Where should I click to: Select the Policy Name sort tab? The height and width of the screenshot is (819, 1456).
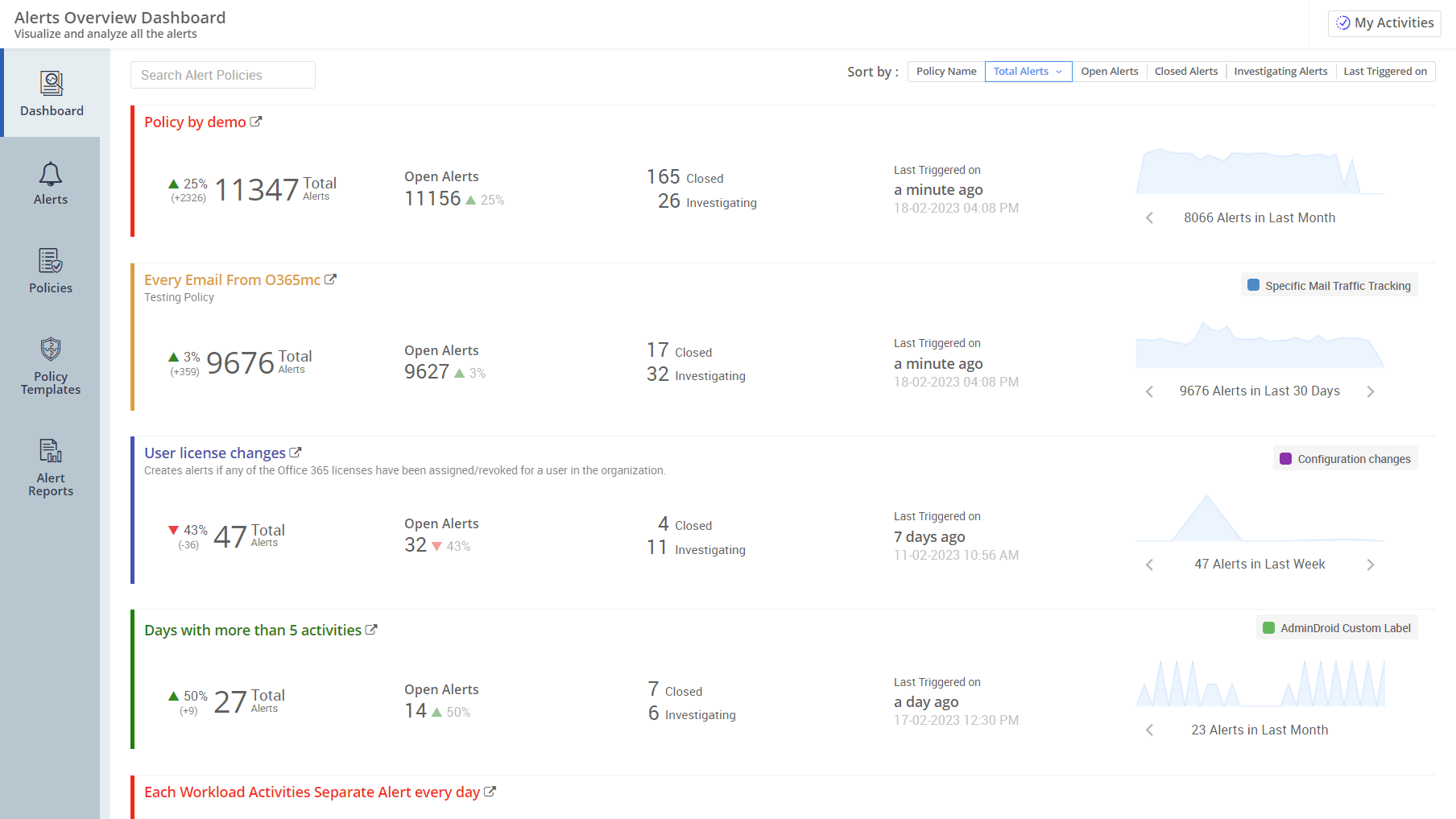945,71
